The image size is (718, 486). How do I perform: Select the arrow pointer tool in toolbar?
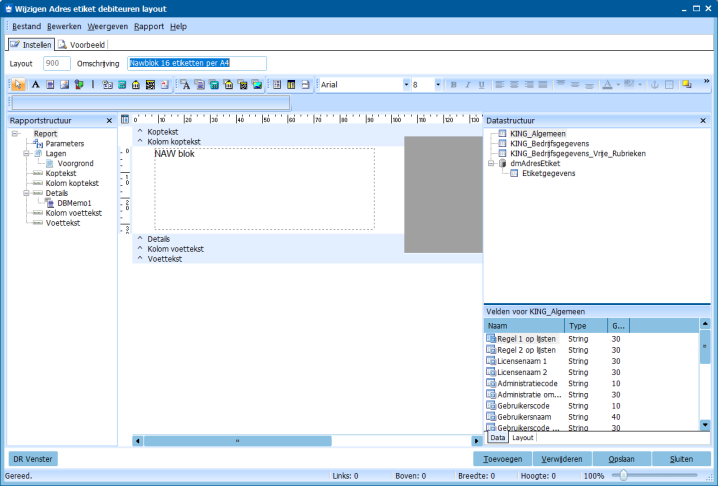(x=19, y=85)
